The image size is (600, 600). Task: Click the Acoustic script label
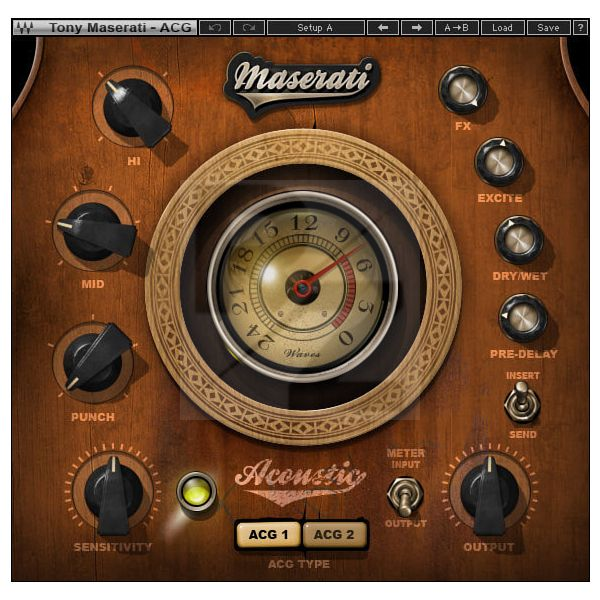point(300,482)
